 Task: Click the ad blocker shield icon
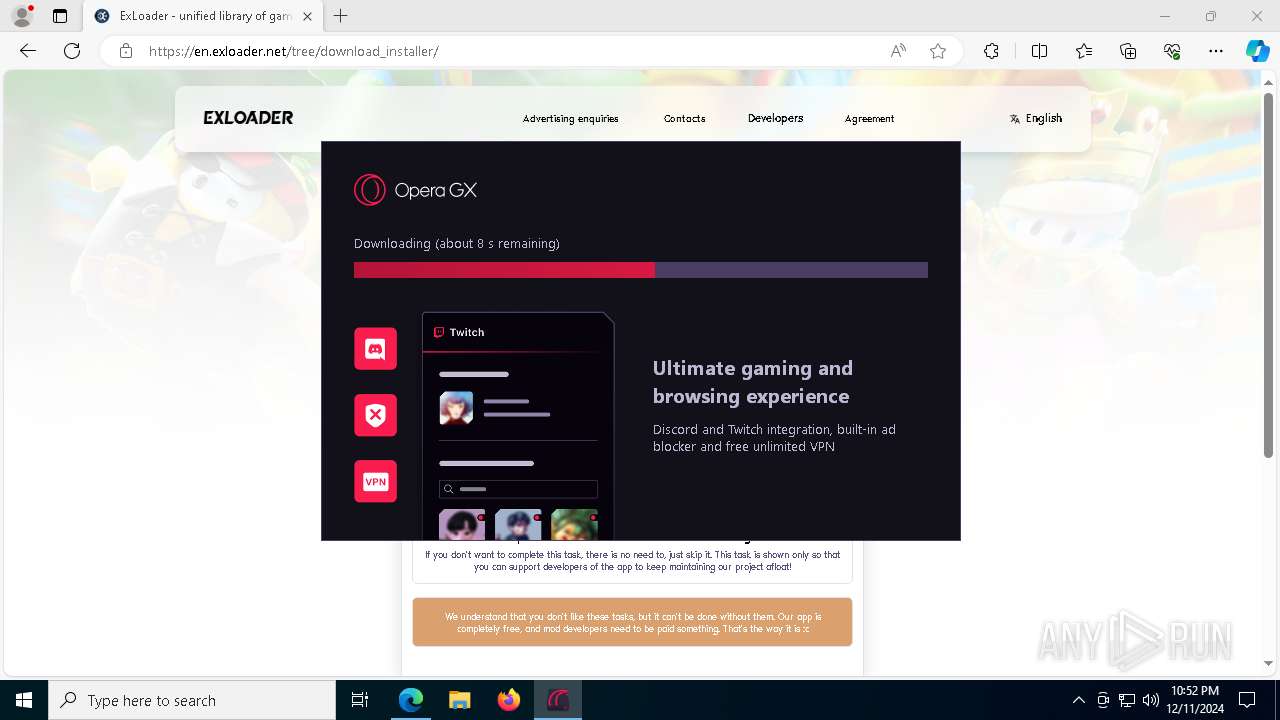(375, 415)
